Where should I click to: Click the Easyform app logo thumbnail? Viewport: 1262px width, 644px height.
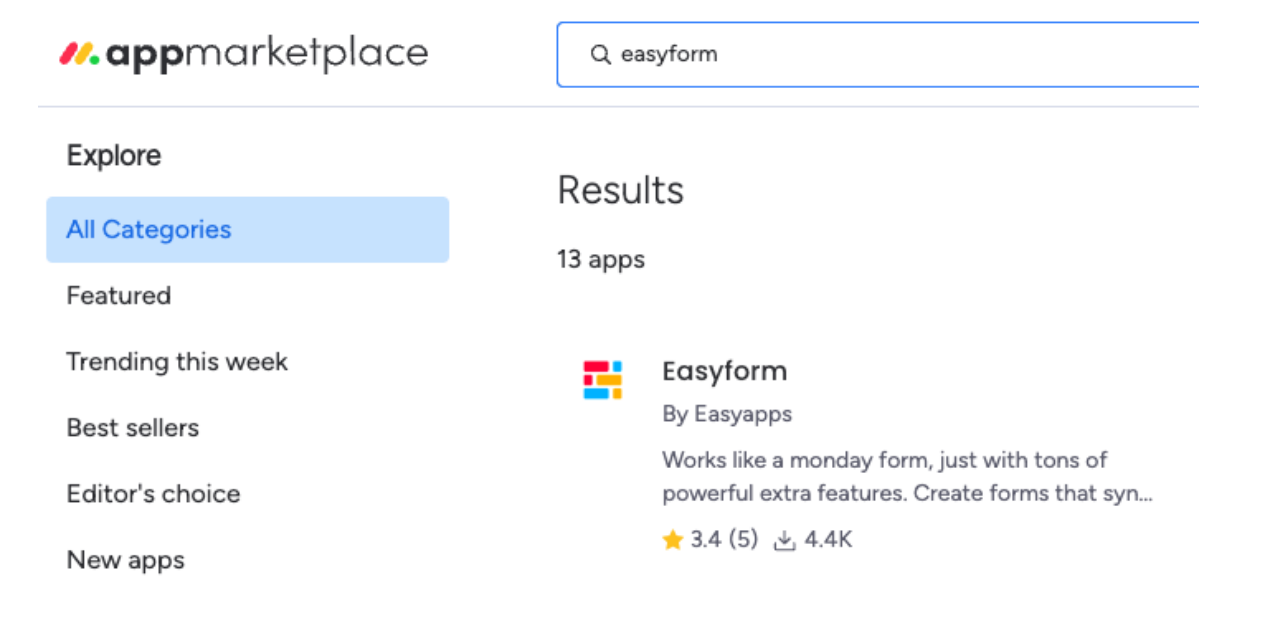point(603,380)
